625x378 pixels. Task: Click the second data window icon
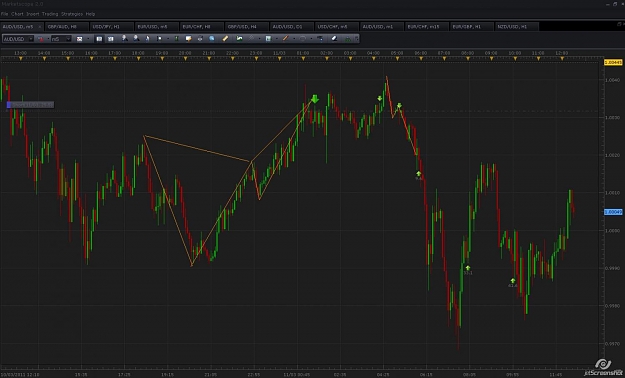pyautogui.click(x=111, y=39)
